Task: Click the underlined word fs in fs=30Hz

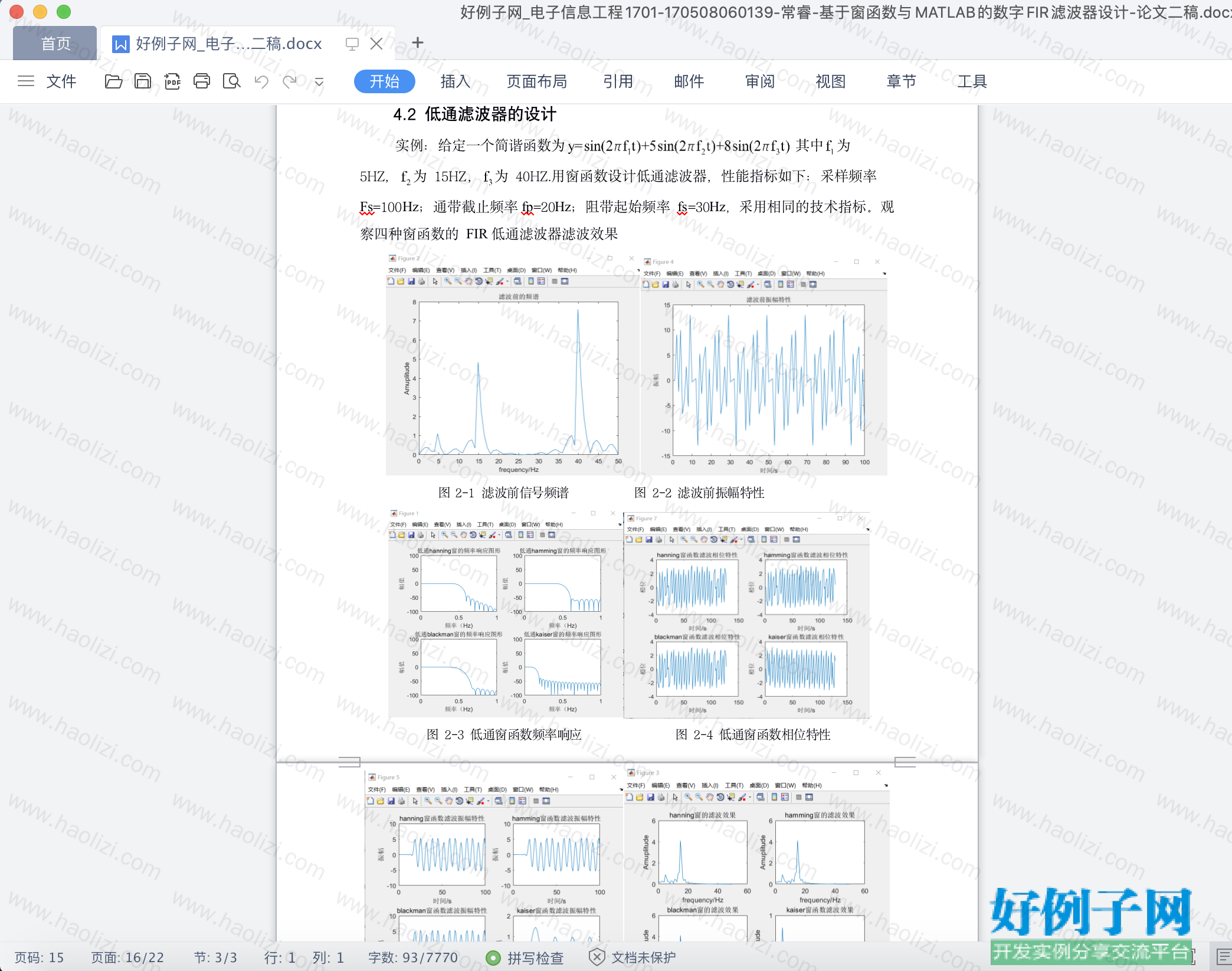Action: [683, 207]
